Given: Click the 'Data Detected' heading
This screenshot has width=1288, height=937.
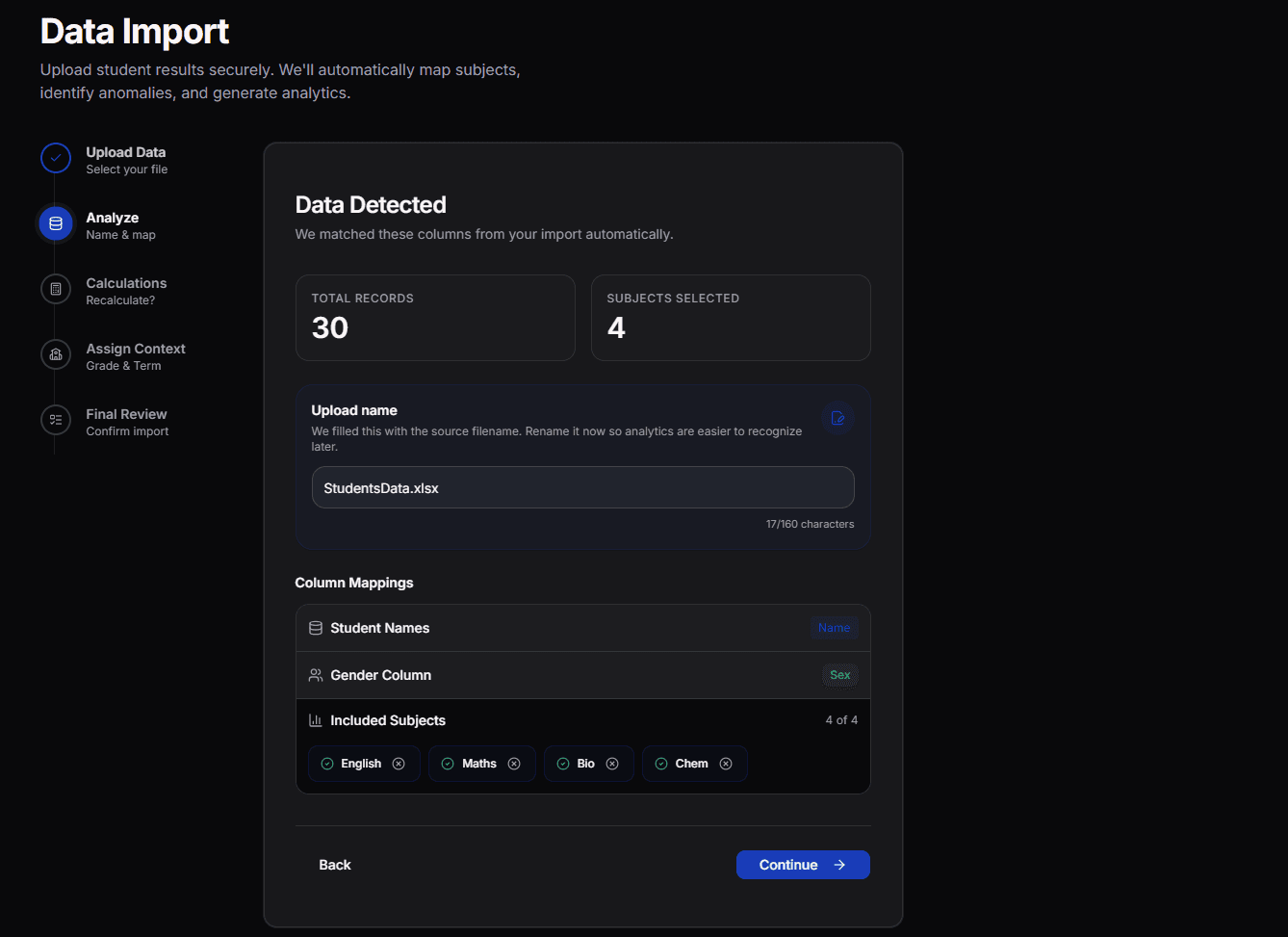Looking at the screenshot, I should 371,204.
